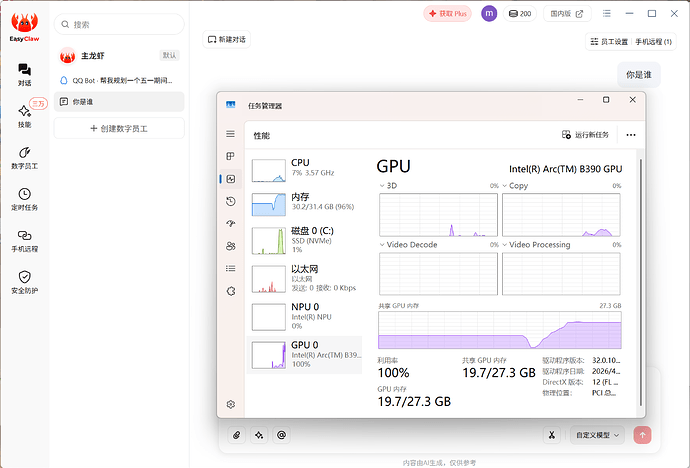Open the EasyClaw title bar menu icon
The width and height of the screenshot is (690, 468).
point(606,14)
